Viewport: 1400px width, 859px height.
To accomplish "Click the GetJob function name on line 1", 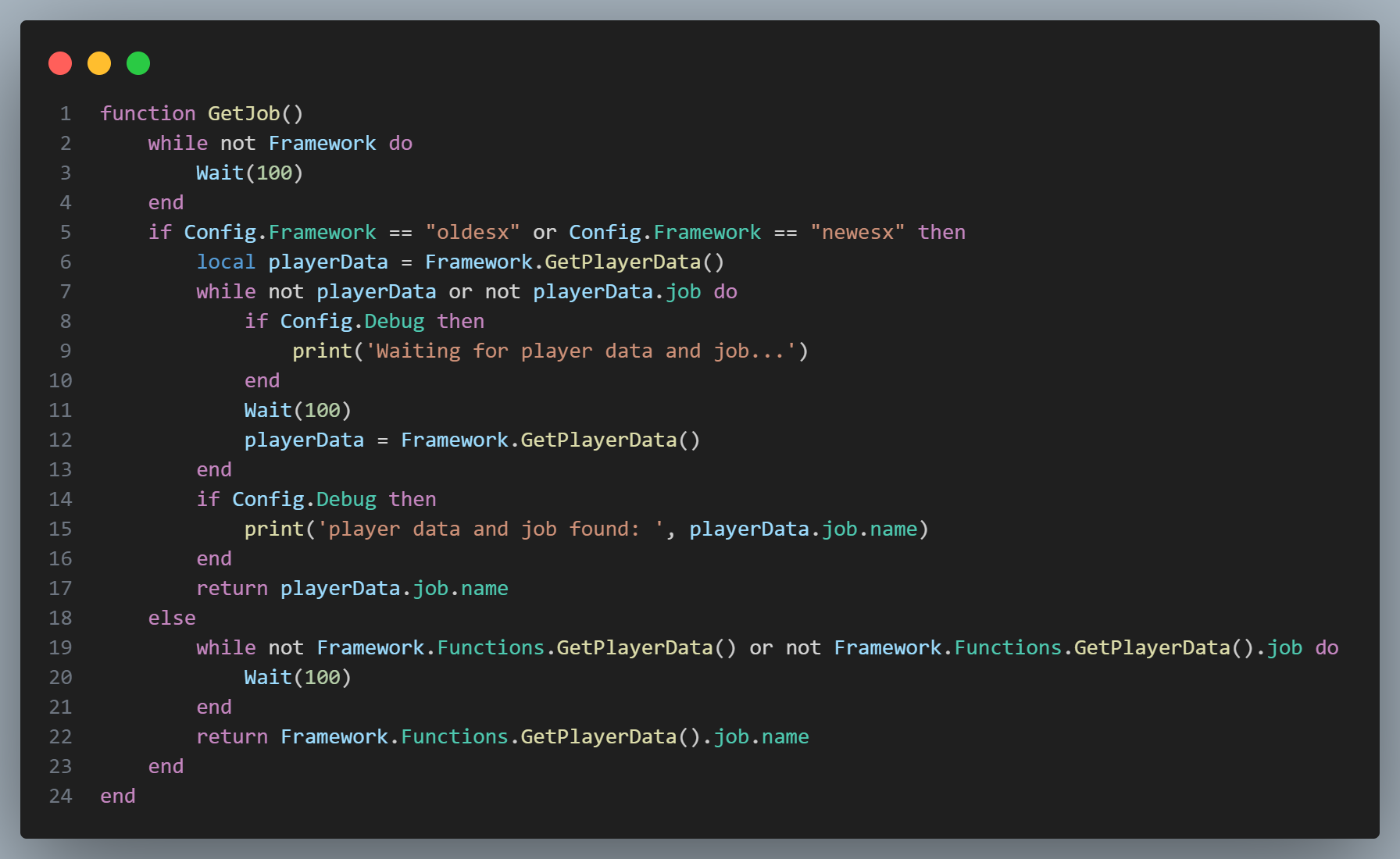I will point(244,114).
